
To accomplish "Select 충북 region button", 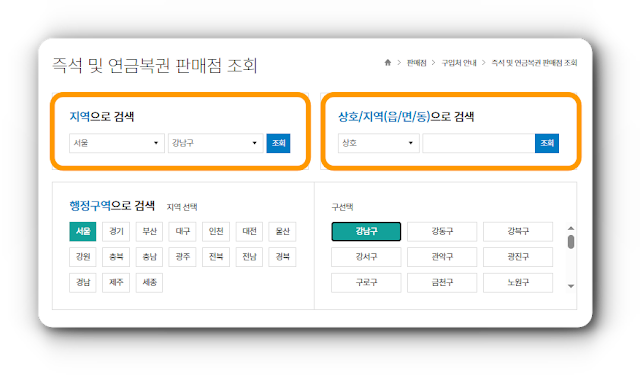I will 116,257.
